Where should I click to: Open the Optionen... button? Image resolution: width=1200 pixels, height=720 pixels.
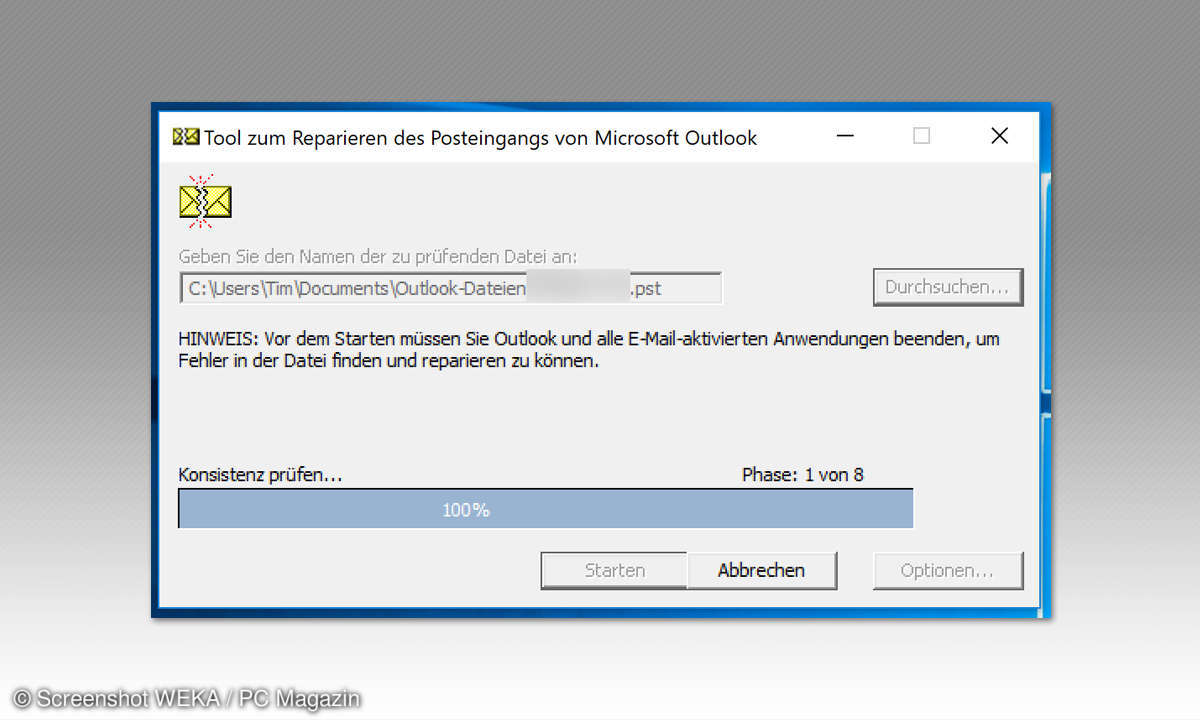(x=947, y=571)
